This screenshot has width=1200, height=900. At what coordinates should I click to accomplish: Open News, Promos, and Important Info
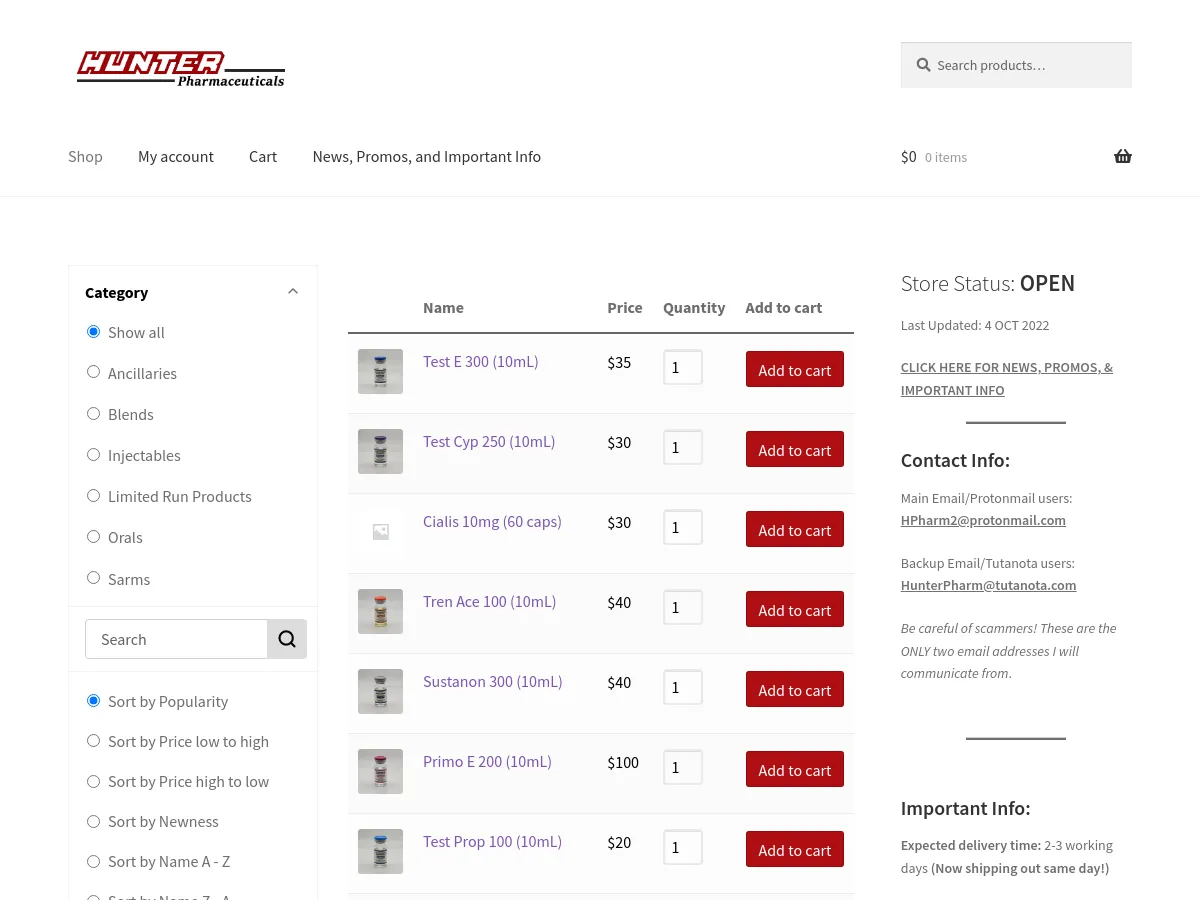(x=426, y=156)
